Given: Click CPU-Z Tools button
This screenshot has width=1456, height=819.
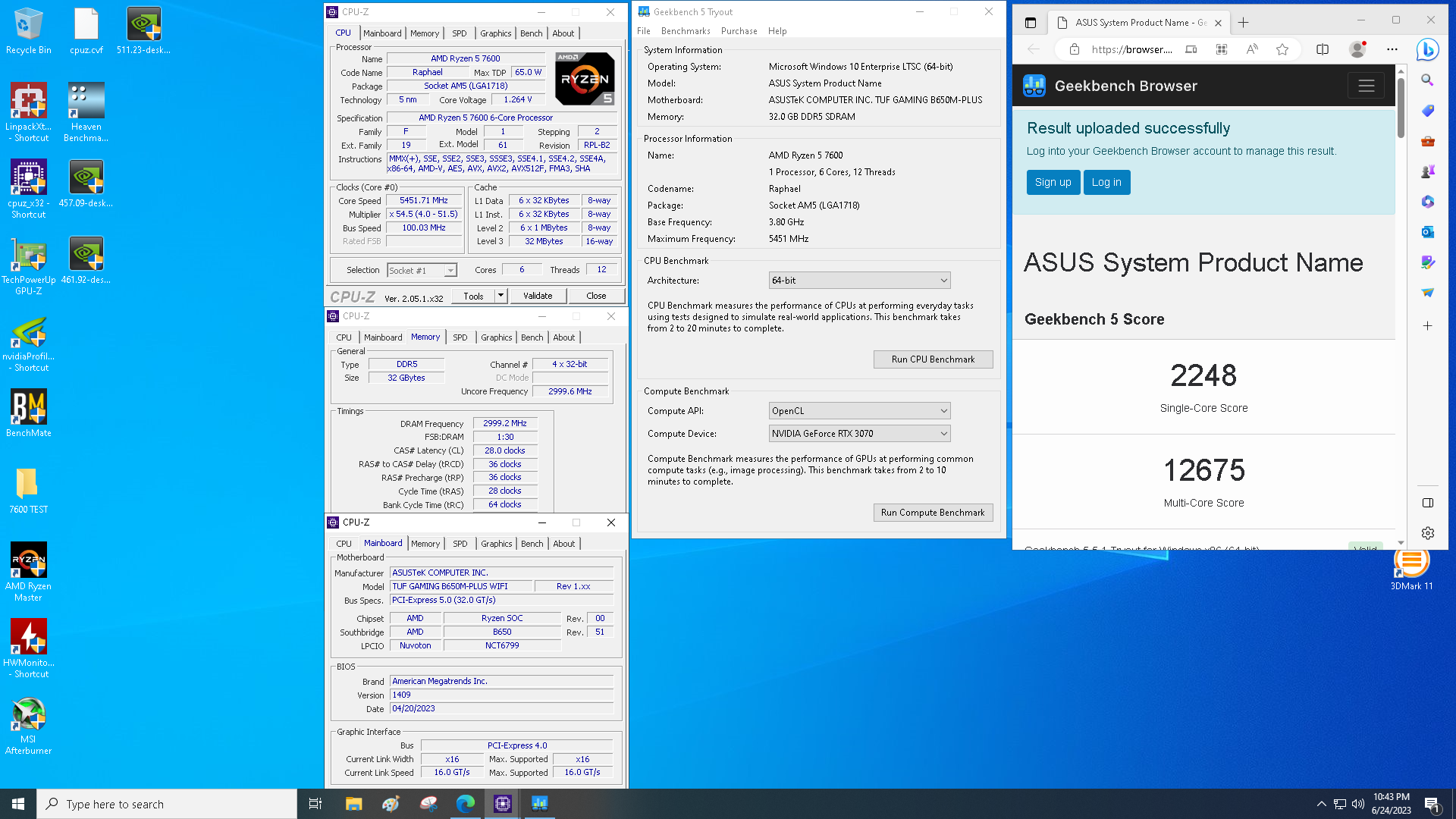Looking at the screenshot, I should [x=473, y=296].
